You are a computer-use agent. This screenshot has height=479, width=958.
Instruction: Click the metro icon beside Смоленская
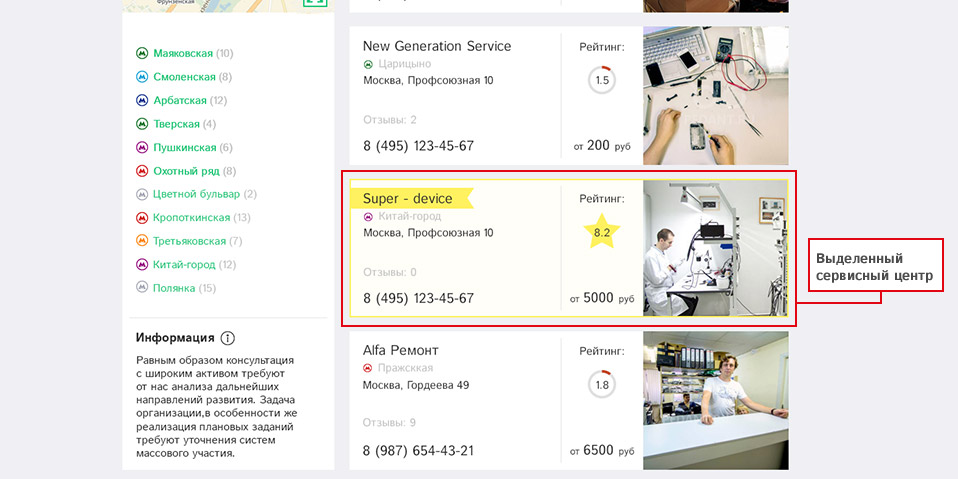click(142, 77)
